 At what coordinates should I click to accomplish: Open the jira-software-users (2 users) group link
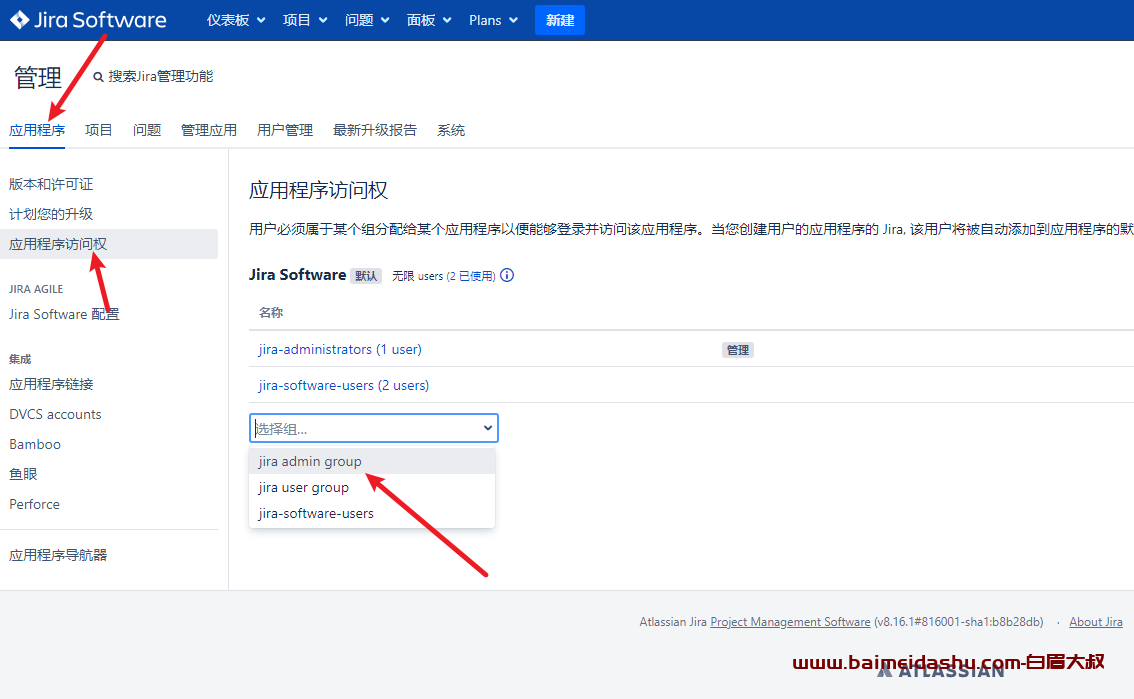(344, 385)
